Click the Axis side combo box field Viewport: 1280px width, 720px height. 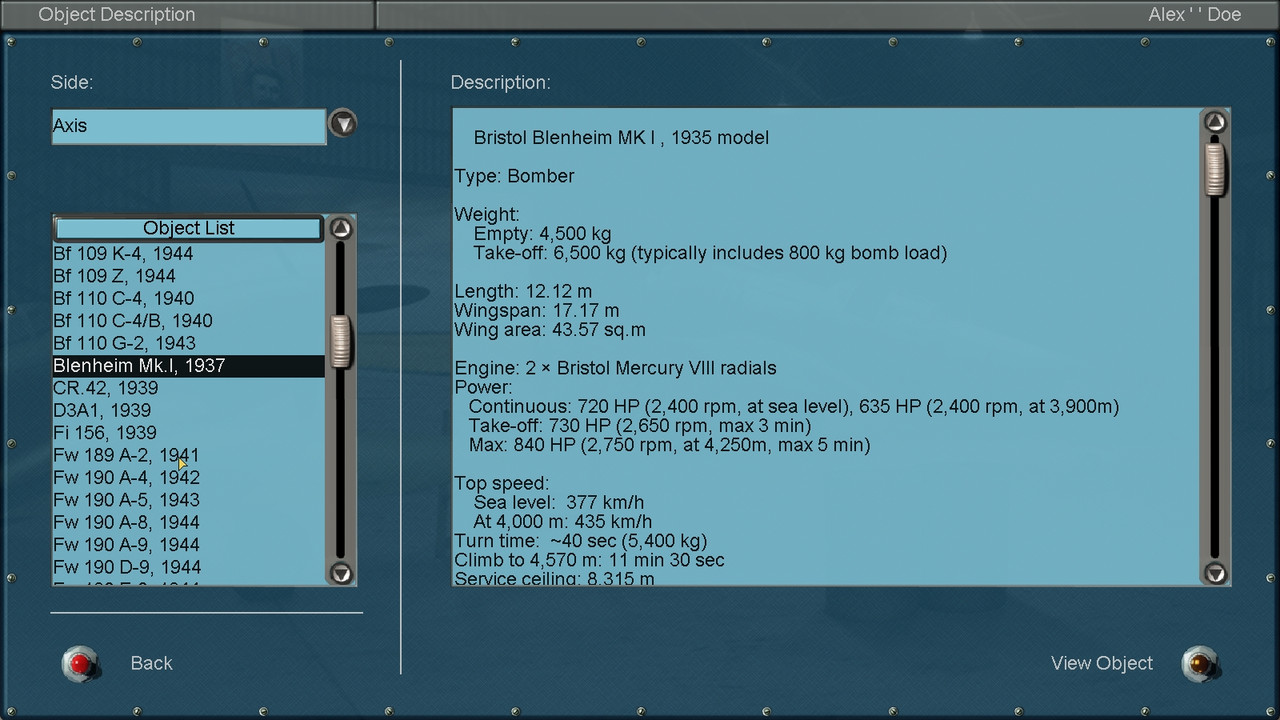coord(189,126)
